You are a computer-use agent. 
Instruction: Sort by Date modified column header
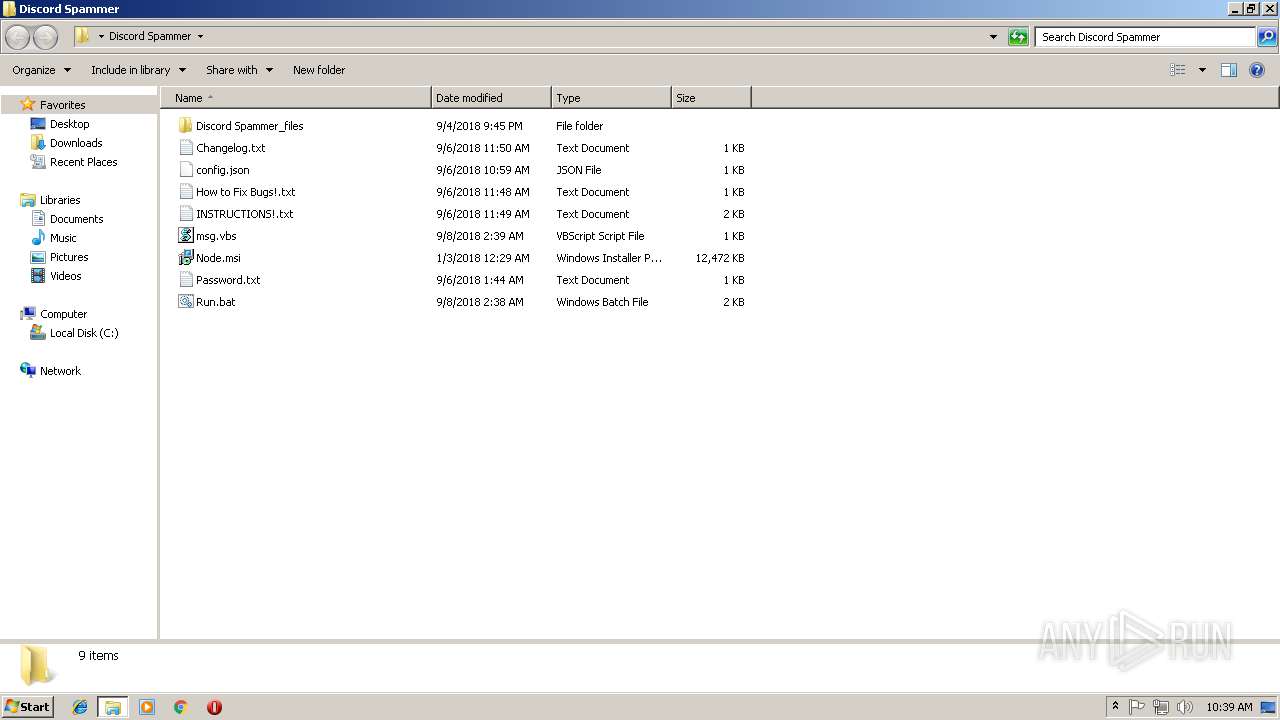coord(491,98)
